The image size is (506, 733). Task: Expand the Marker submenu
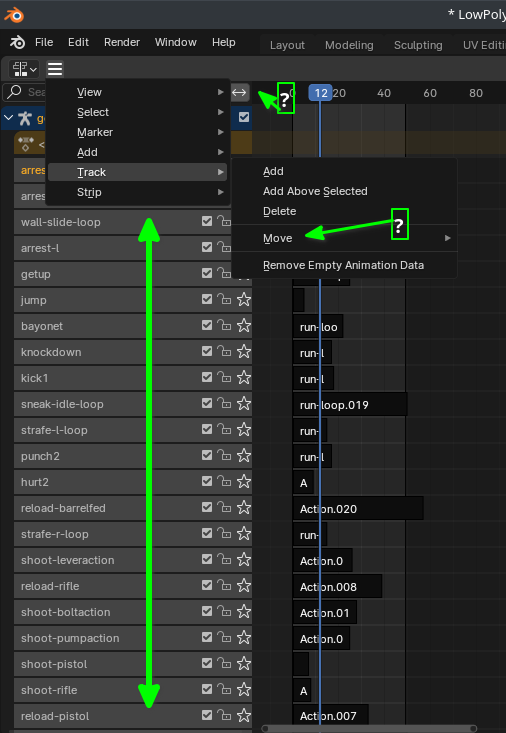[137, 132]
